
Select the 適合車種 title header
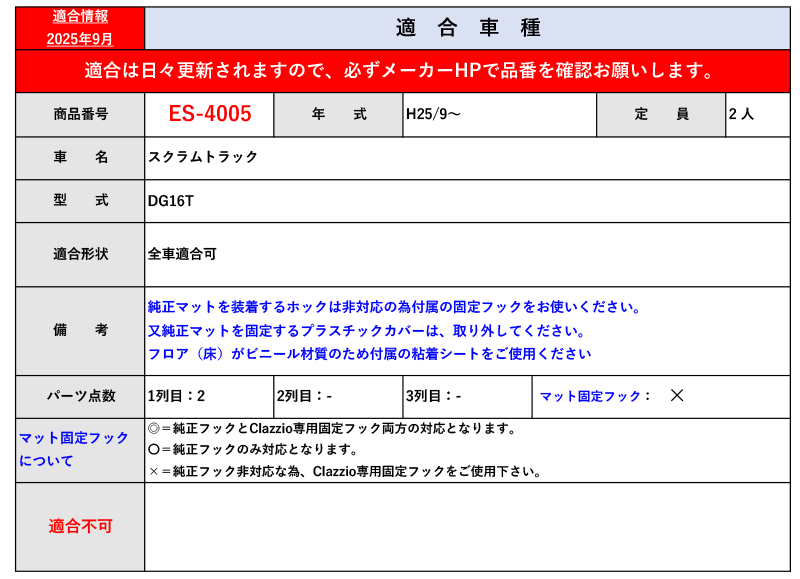point(467,28)
